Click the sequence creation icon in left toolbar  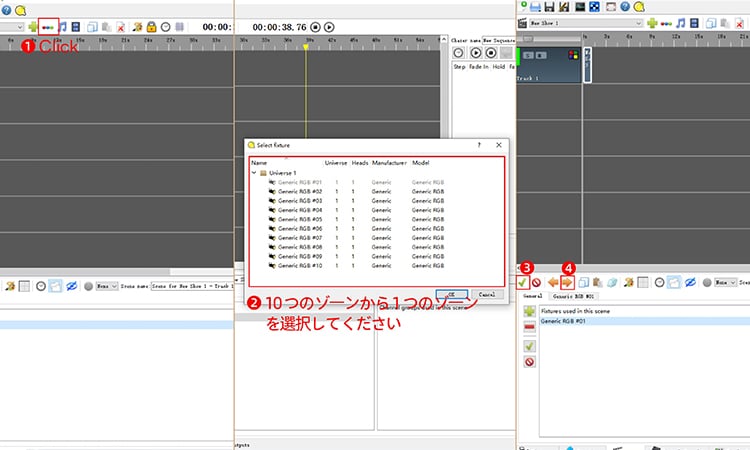[48, 27]
